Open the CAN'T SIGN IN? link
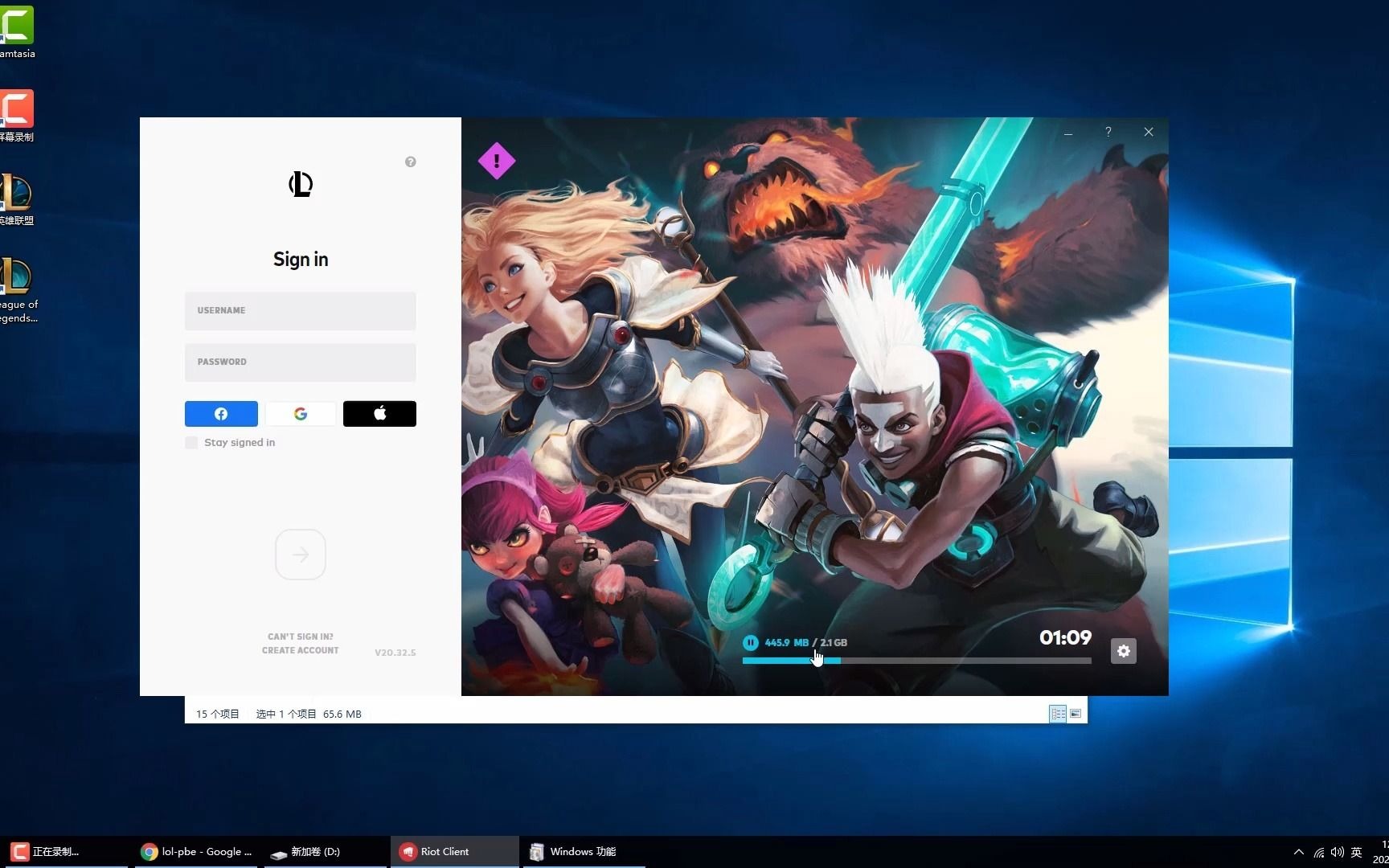 pos(301,637)
